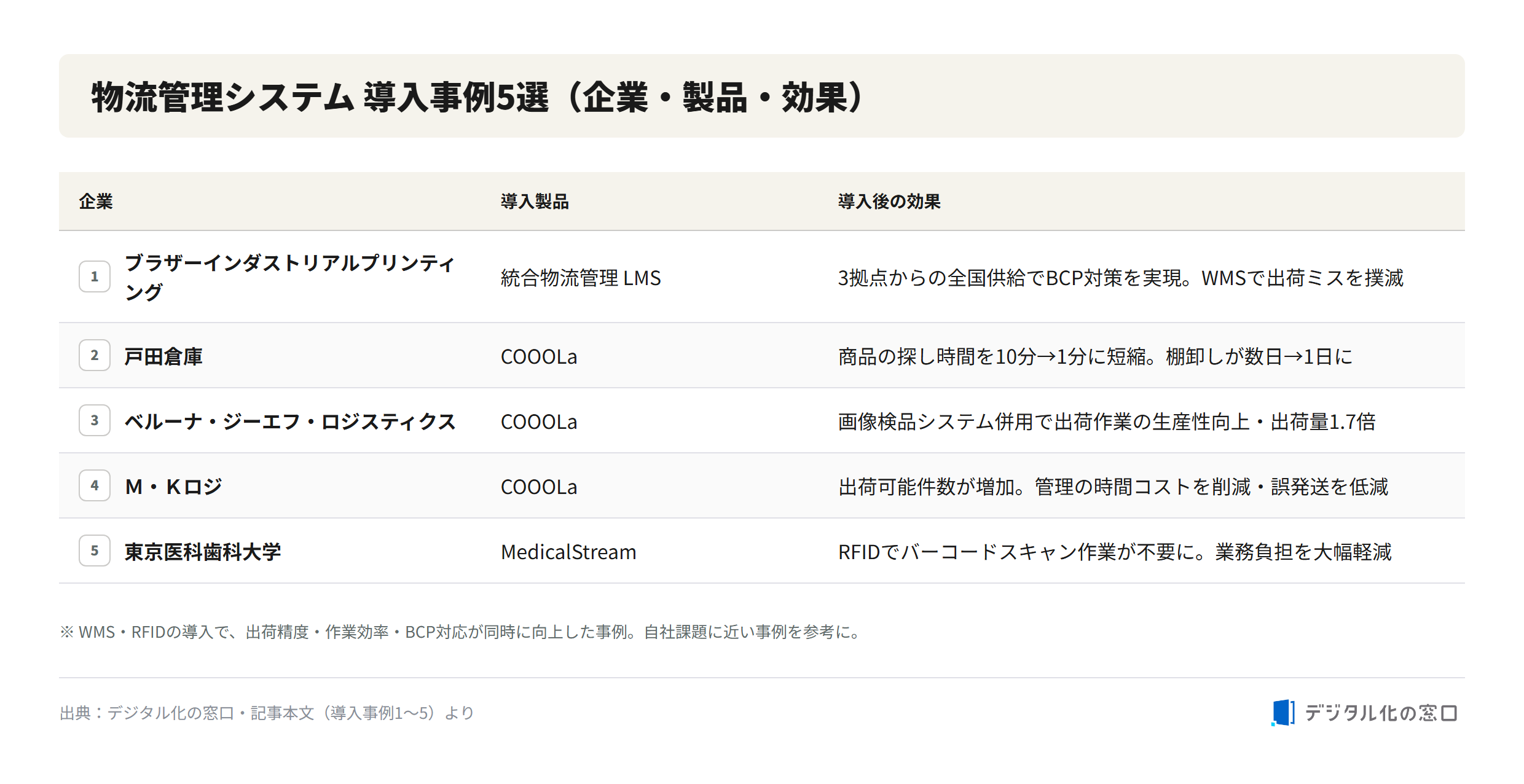Click the number 1 badge for ブラザーインダストリアルプリンティング

tap(95, 276)
